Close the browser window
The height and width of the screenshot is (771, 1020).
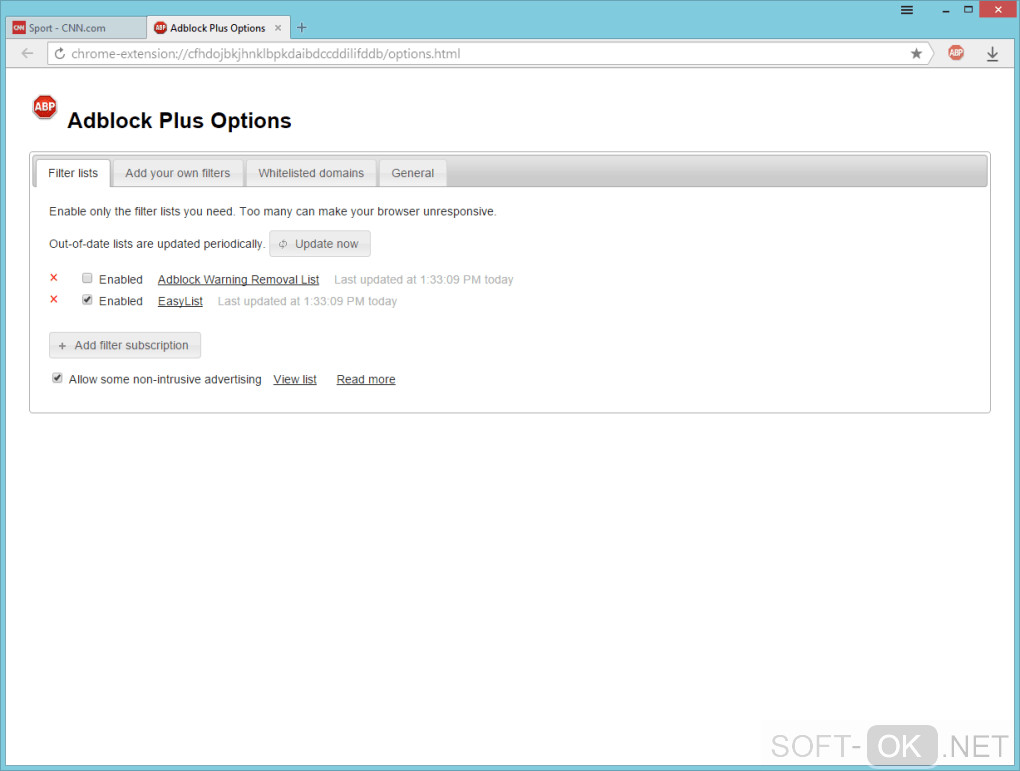(x=998, y=10)
